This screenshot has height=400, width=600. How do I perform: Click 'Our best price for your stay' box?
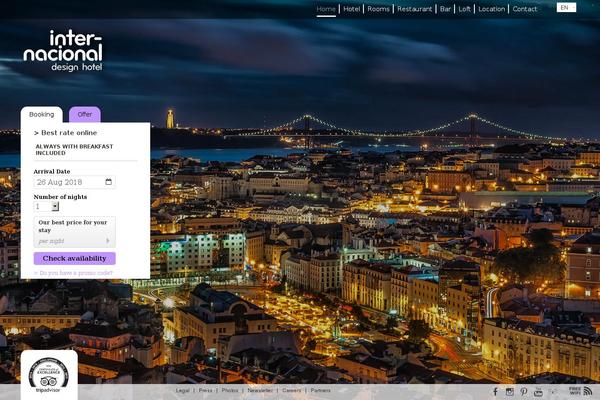(75, 232)
